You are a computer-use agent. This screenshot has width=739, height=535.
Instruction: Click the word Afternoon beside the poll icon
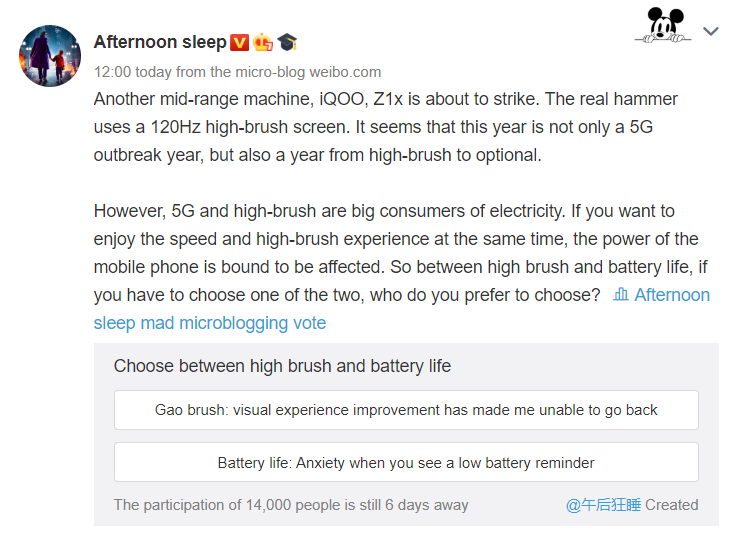pos(672,295)
